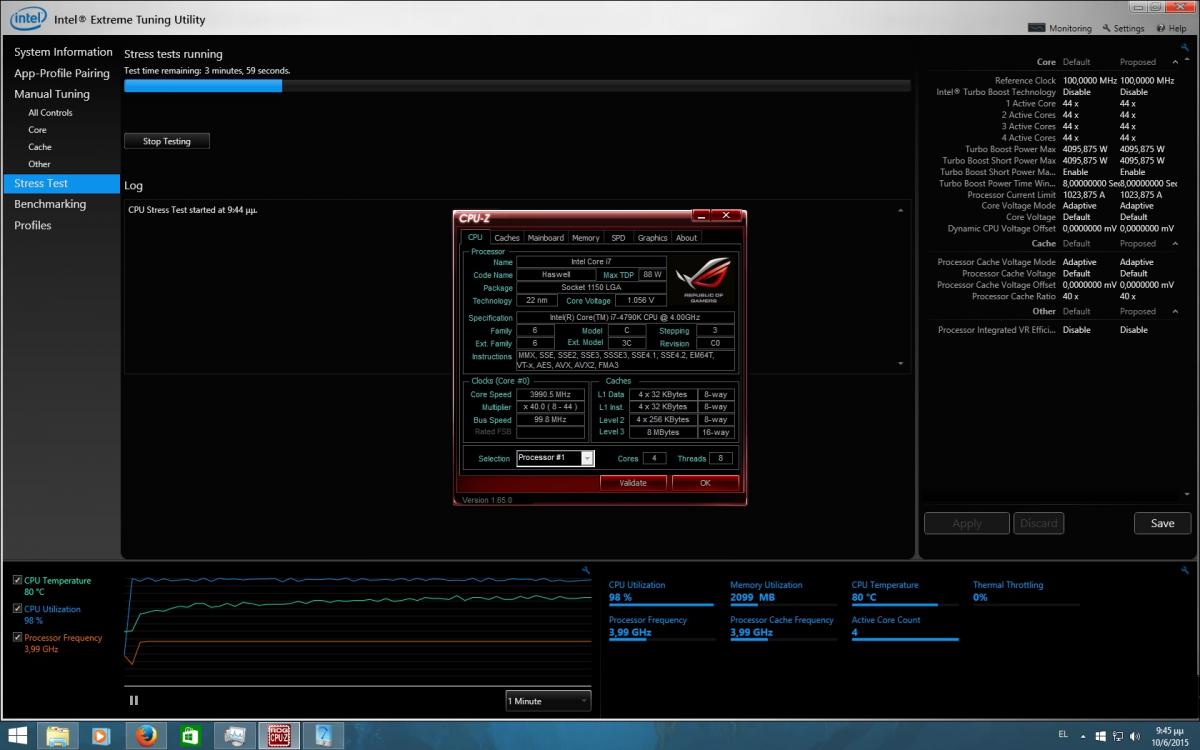
Task: Click the Discard button
Action: pos(1039,523)
